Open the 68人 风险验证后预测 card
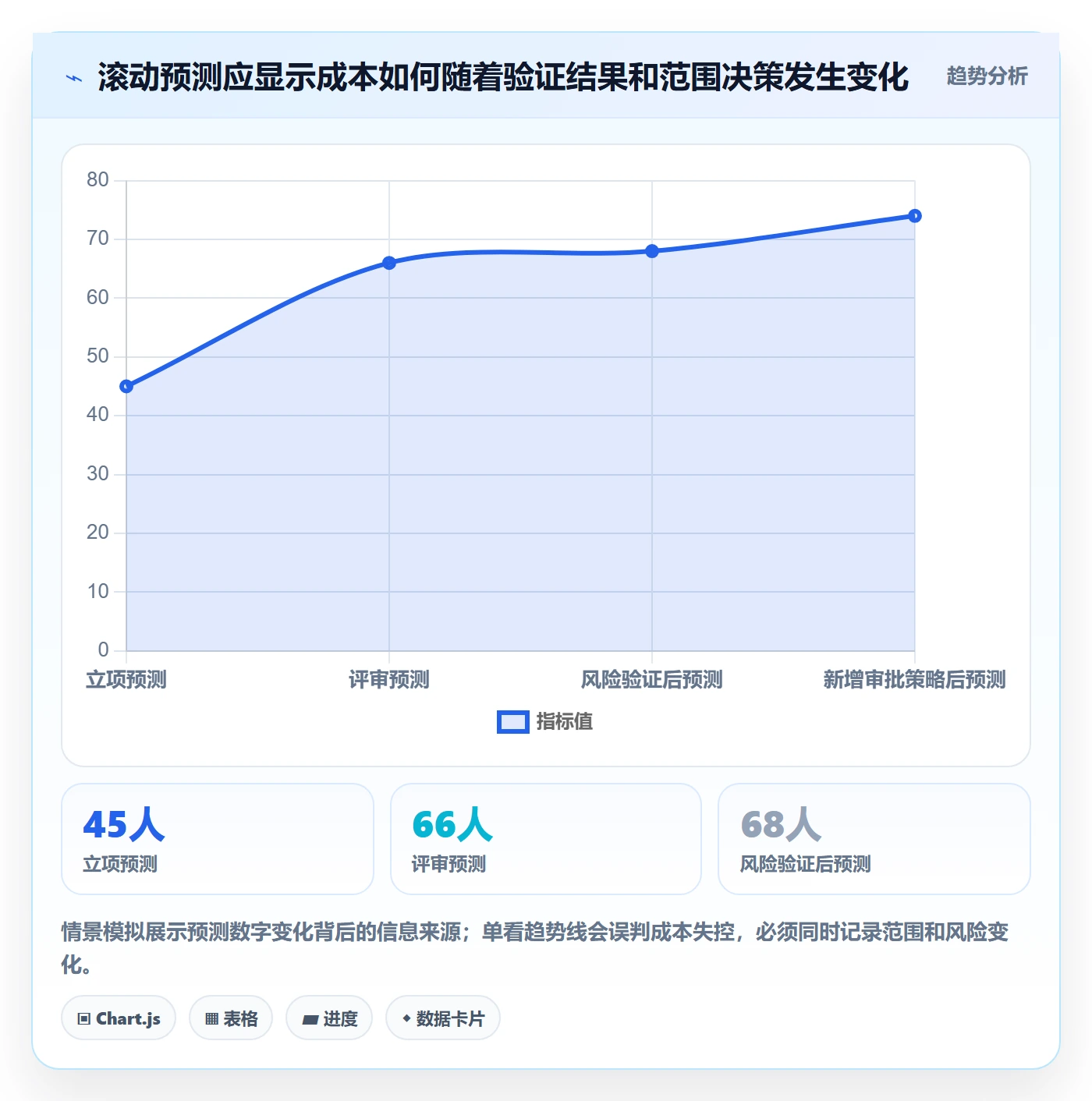The width and height of the screenshot is (1092, 1101). coord(874,839)
